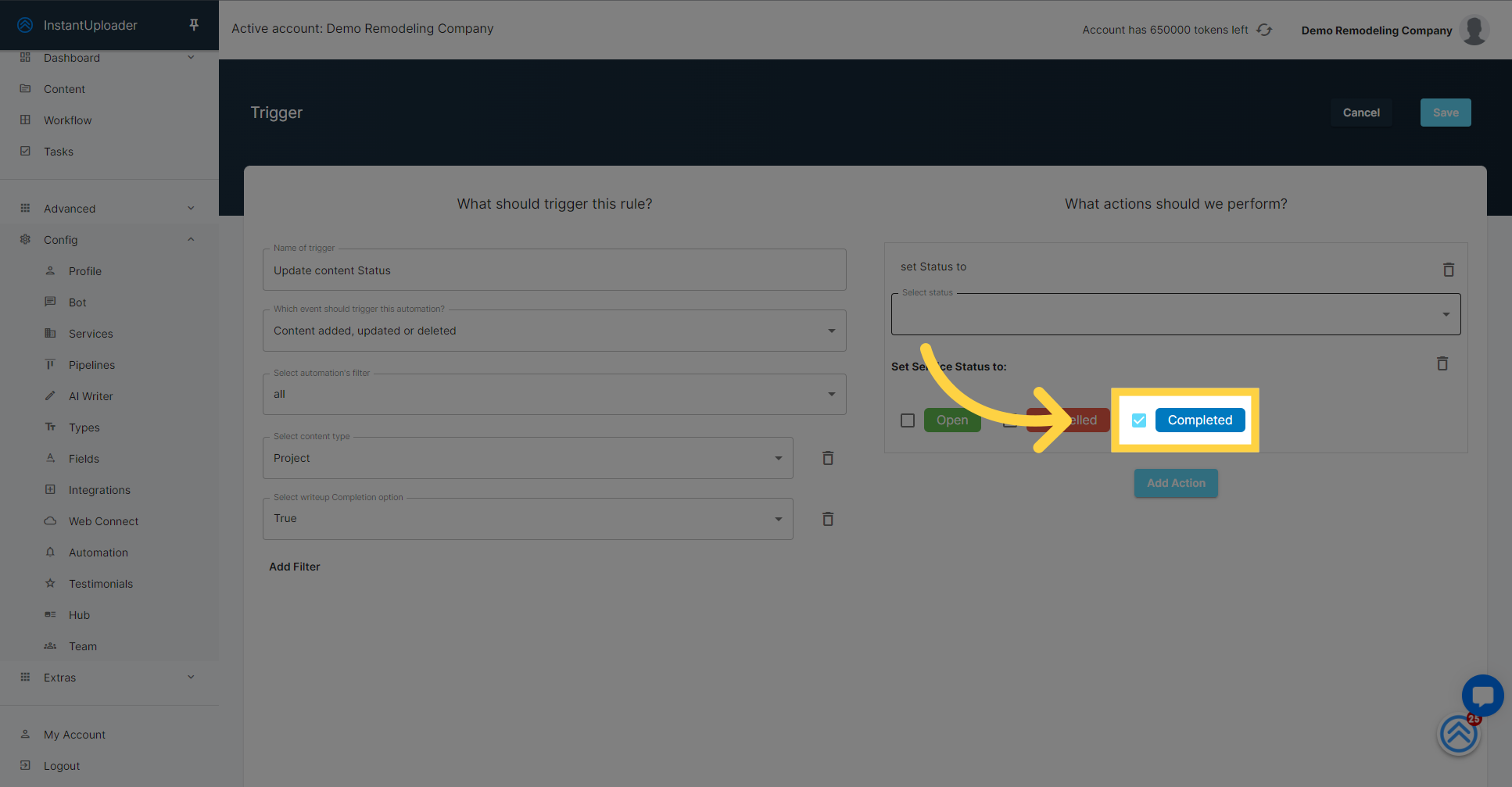1512x787 pixels.
Task: Click the Automation bell icon
Action: click(50, 552)
